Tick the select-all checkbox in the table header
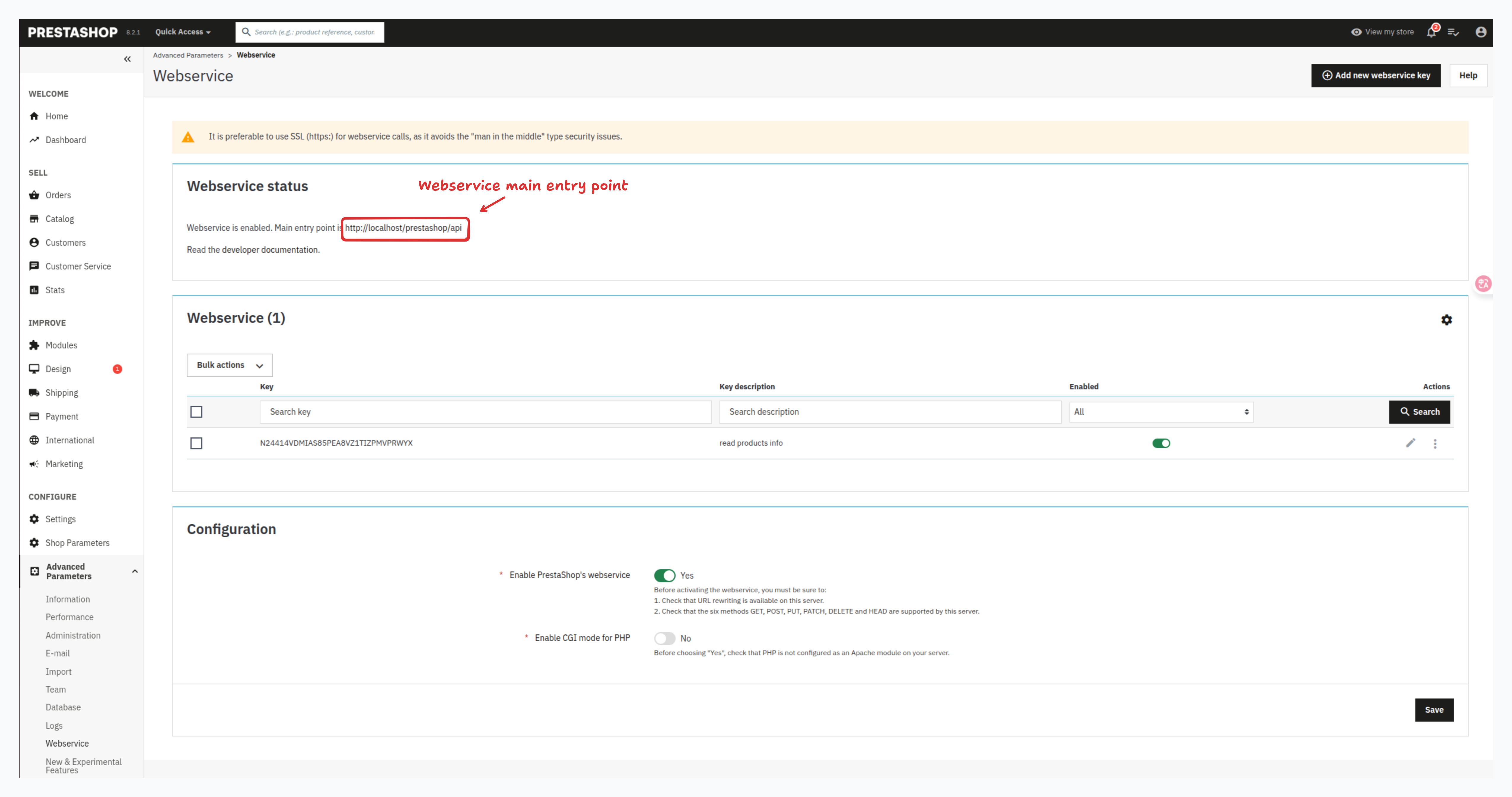Screen dimensions: 1512x797 197,412
